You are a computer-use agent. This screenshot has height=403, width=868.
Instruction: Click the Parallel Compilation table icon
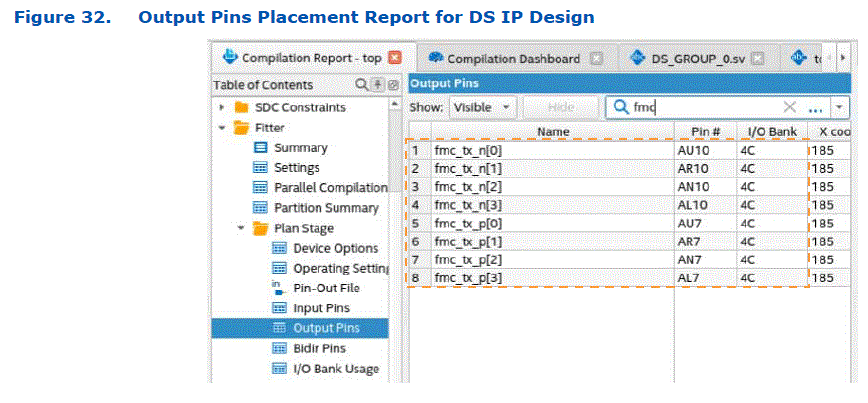[261, 188]
